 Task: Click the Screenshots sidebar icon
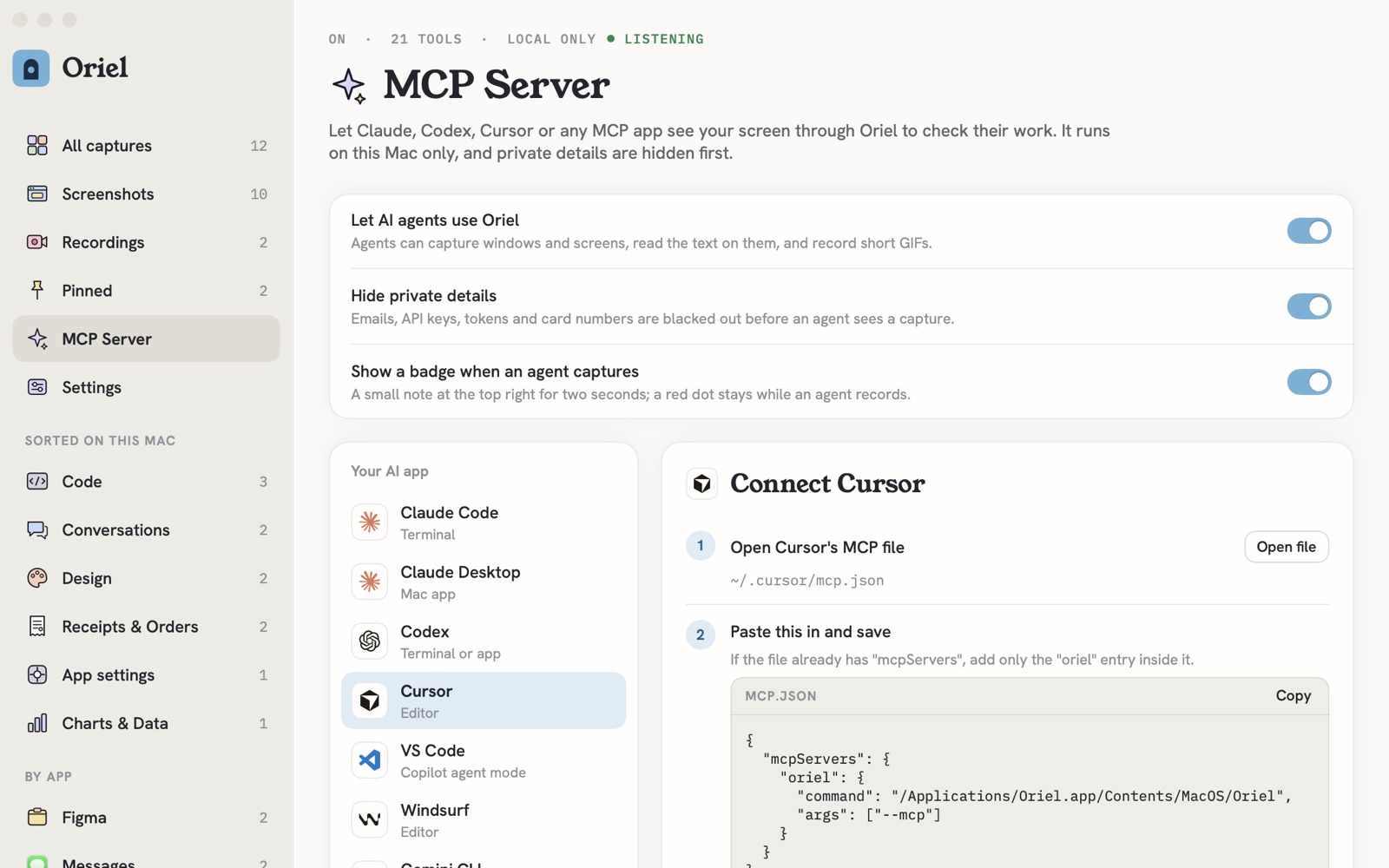click(37, 194)
